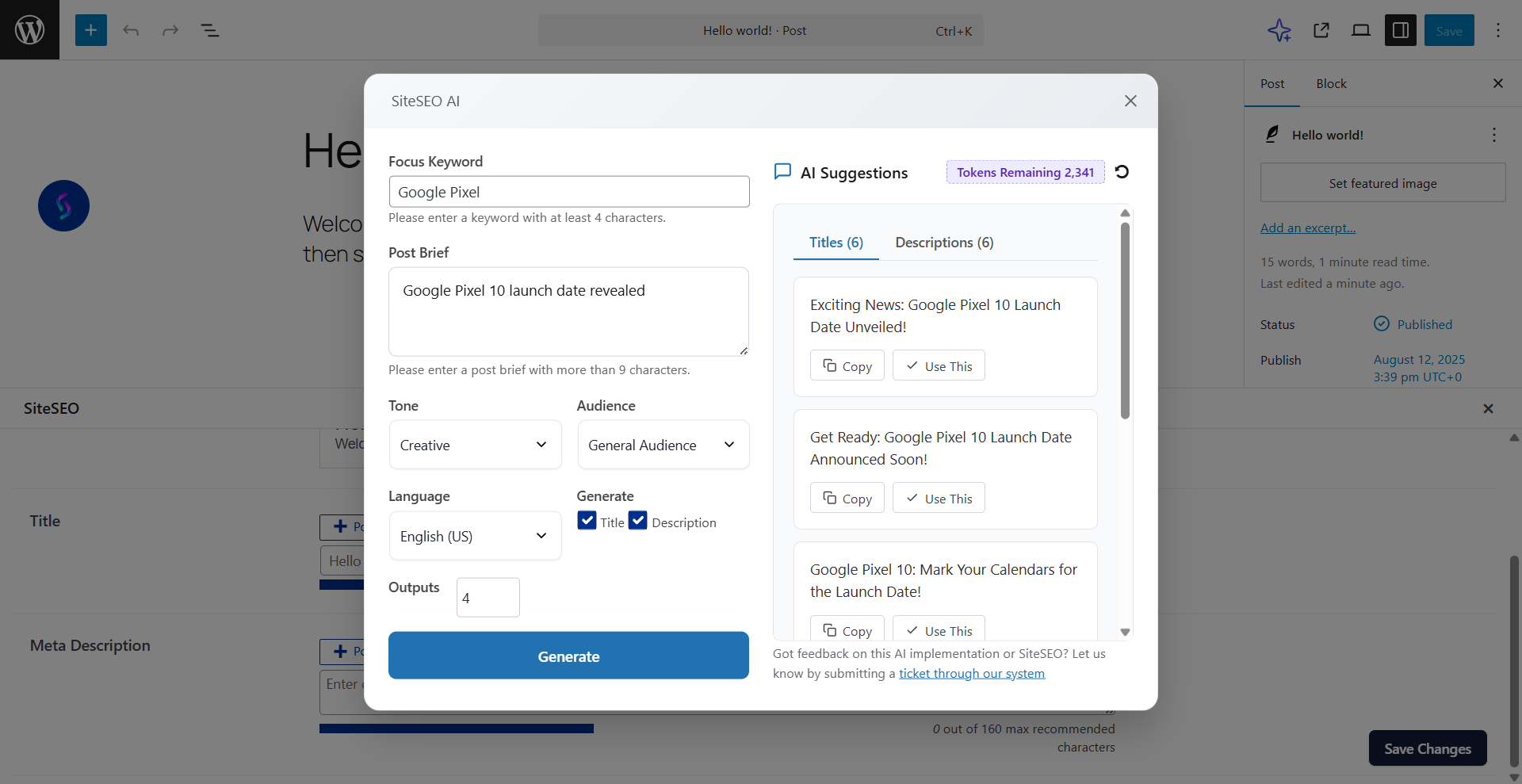The image size is (1522, 784).
Task: Click the Published status link
Action: tap(1424, 324)
